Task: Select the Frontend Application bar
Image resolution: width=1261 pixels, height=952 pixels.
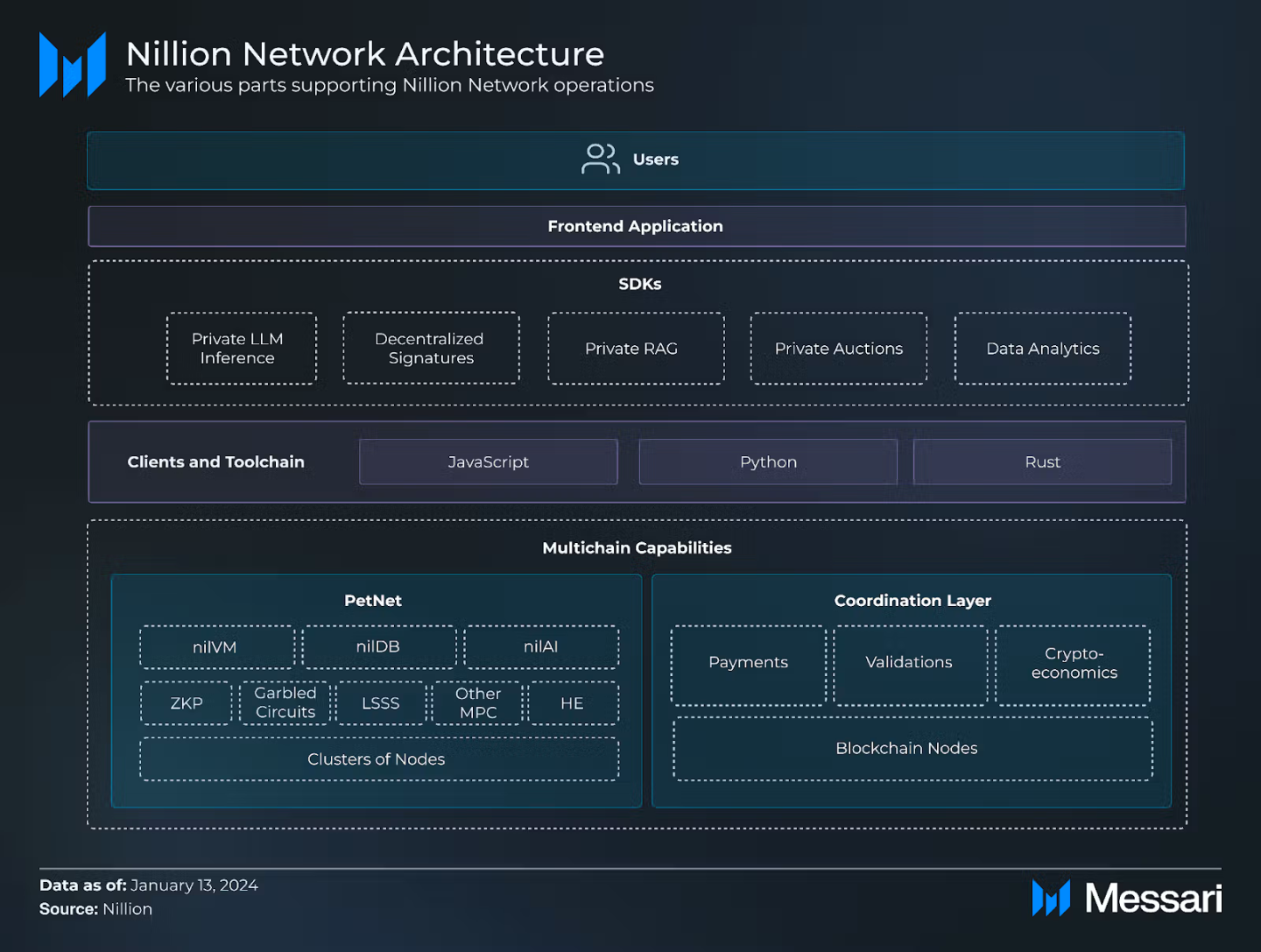Action: coord(637,227)
